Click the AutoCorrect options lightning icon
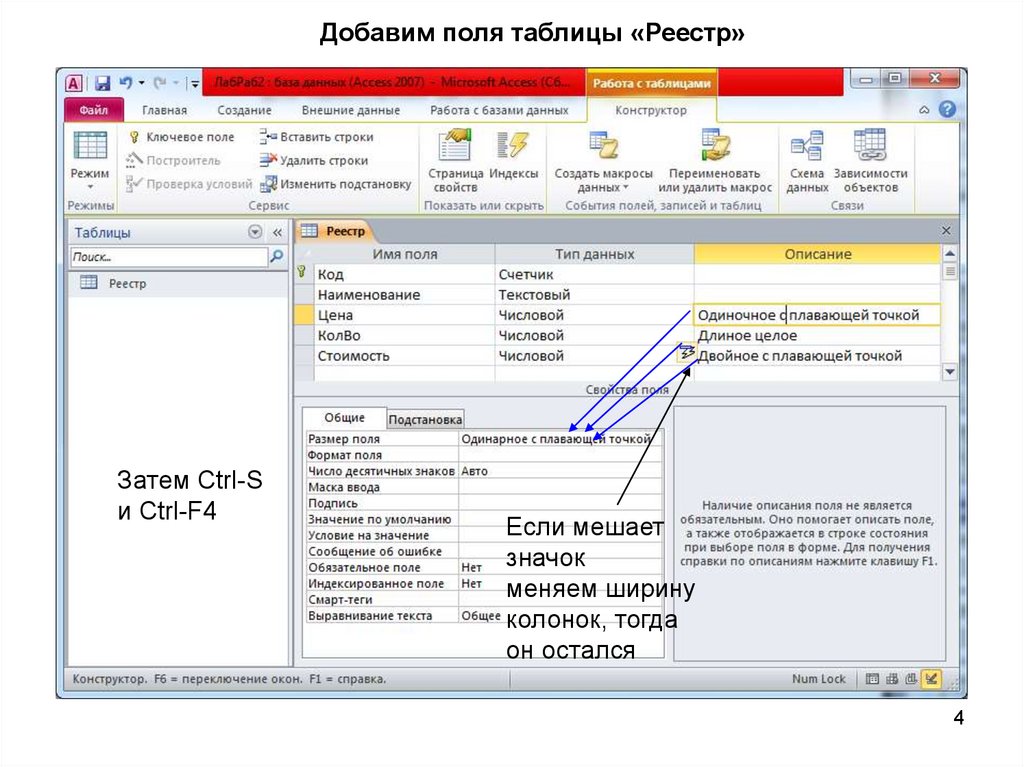The image size is (1024, 767). (686, 353)
